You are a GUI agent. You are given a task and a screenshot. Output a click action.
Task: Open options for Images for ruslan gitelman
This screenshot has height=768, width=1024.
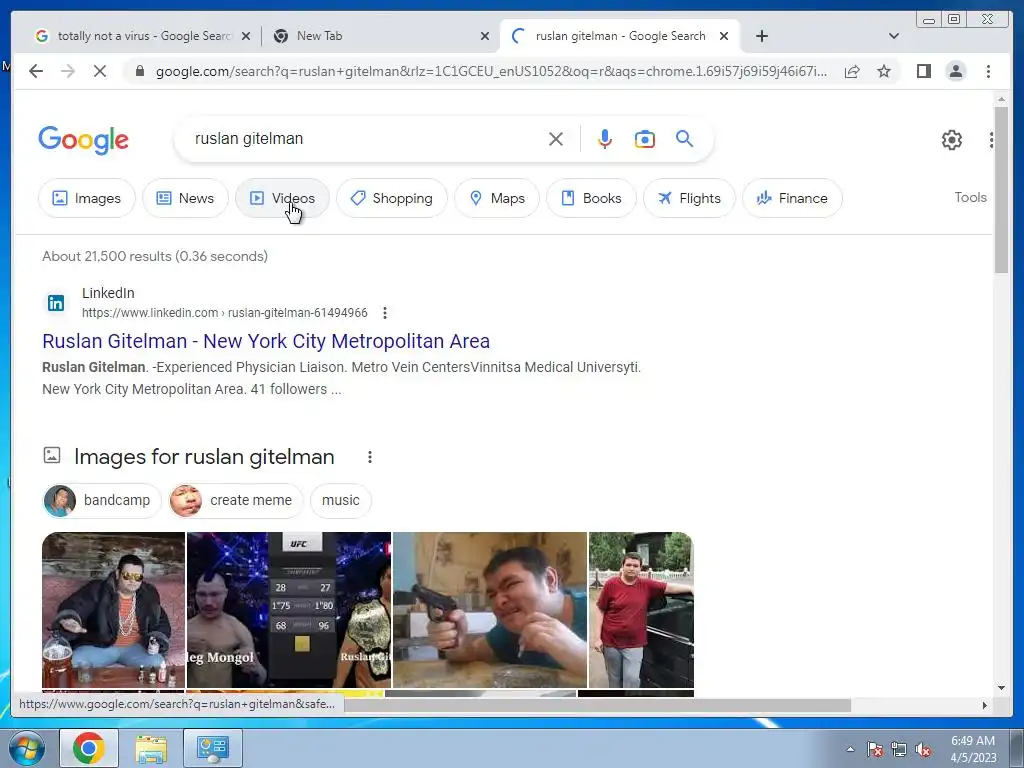point(370,457)
